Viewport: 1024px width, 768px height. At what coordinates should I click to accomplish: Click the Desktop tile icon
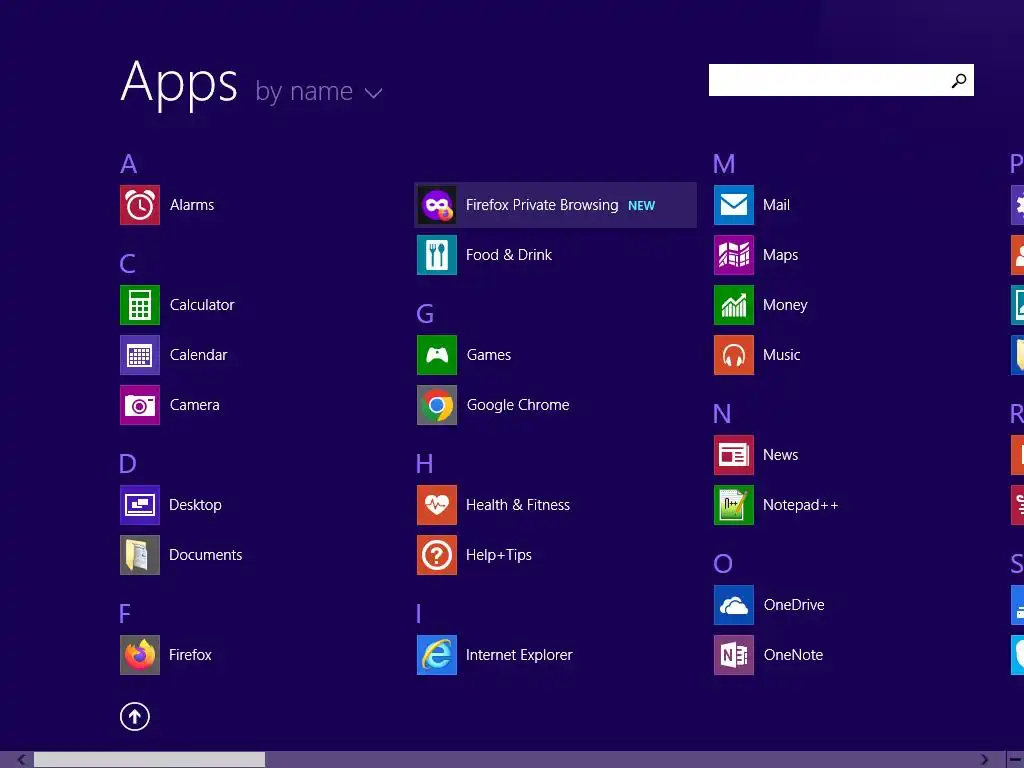pyautogui.click(x=140, y=505)
